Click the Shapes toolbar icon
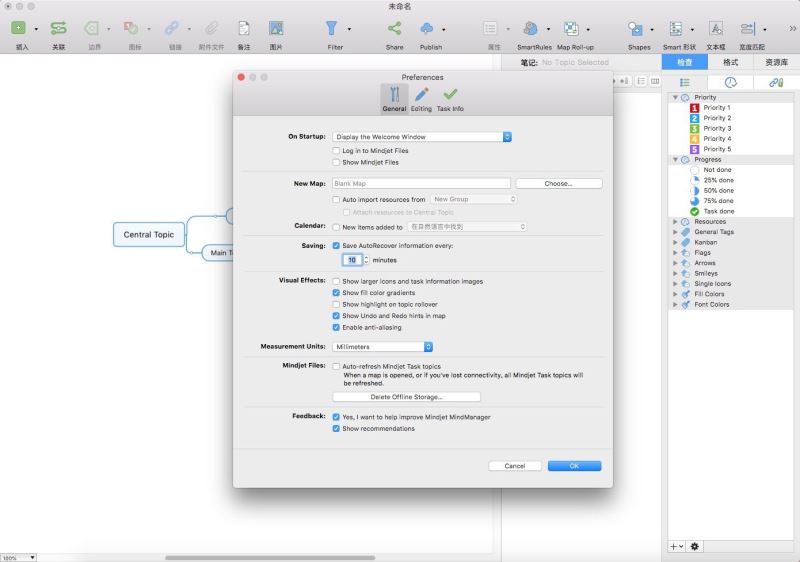This screenshot has width=800, height=562. (635, 29)
